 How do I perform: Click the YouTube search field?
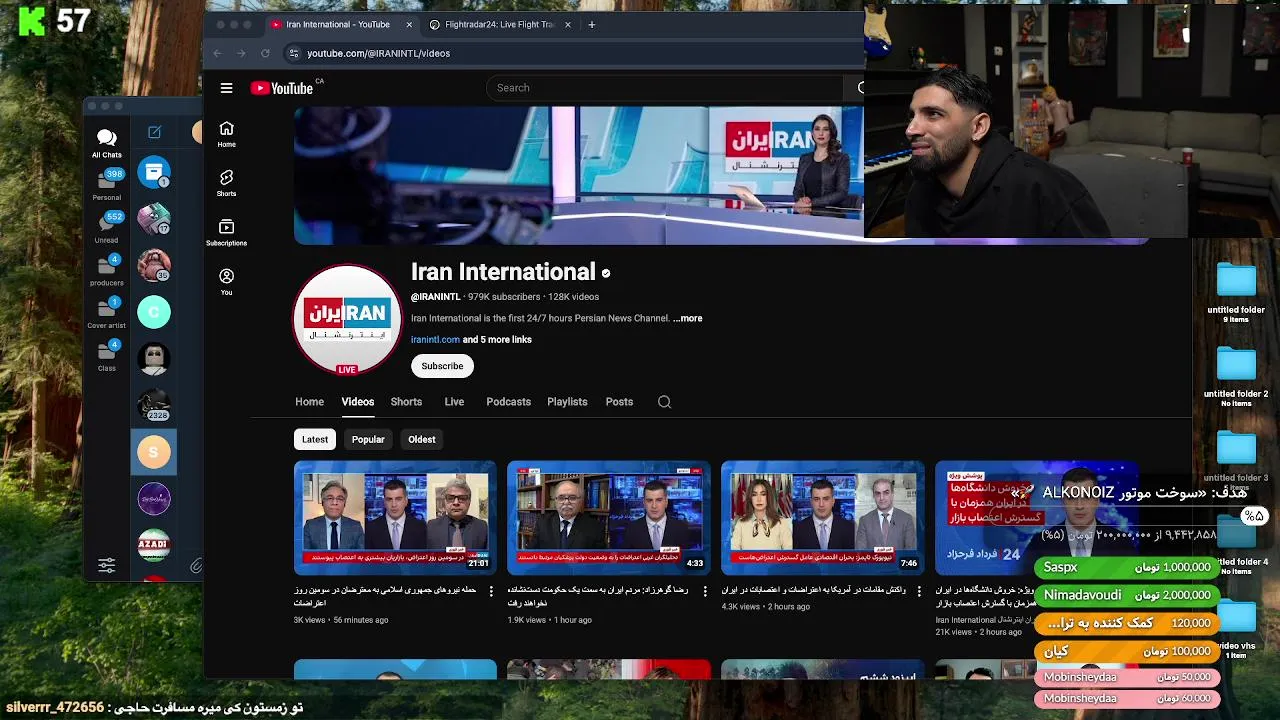point(665,88)
